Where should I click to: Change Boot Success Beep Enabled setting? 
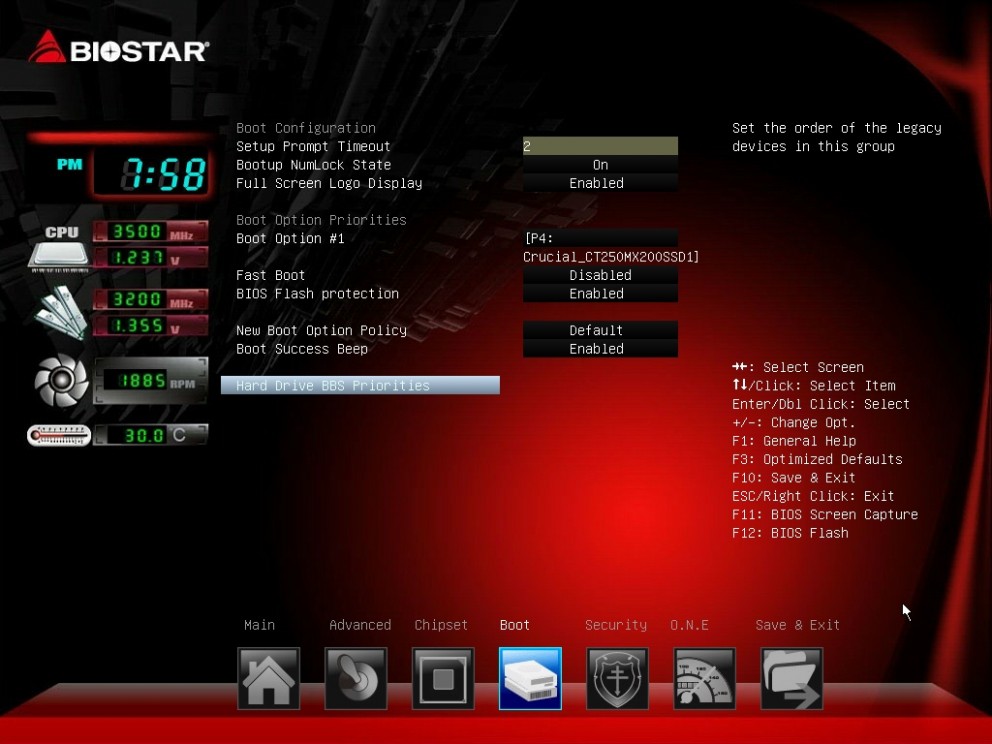pyautogui.click(x=600, y=349)
